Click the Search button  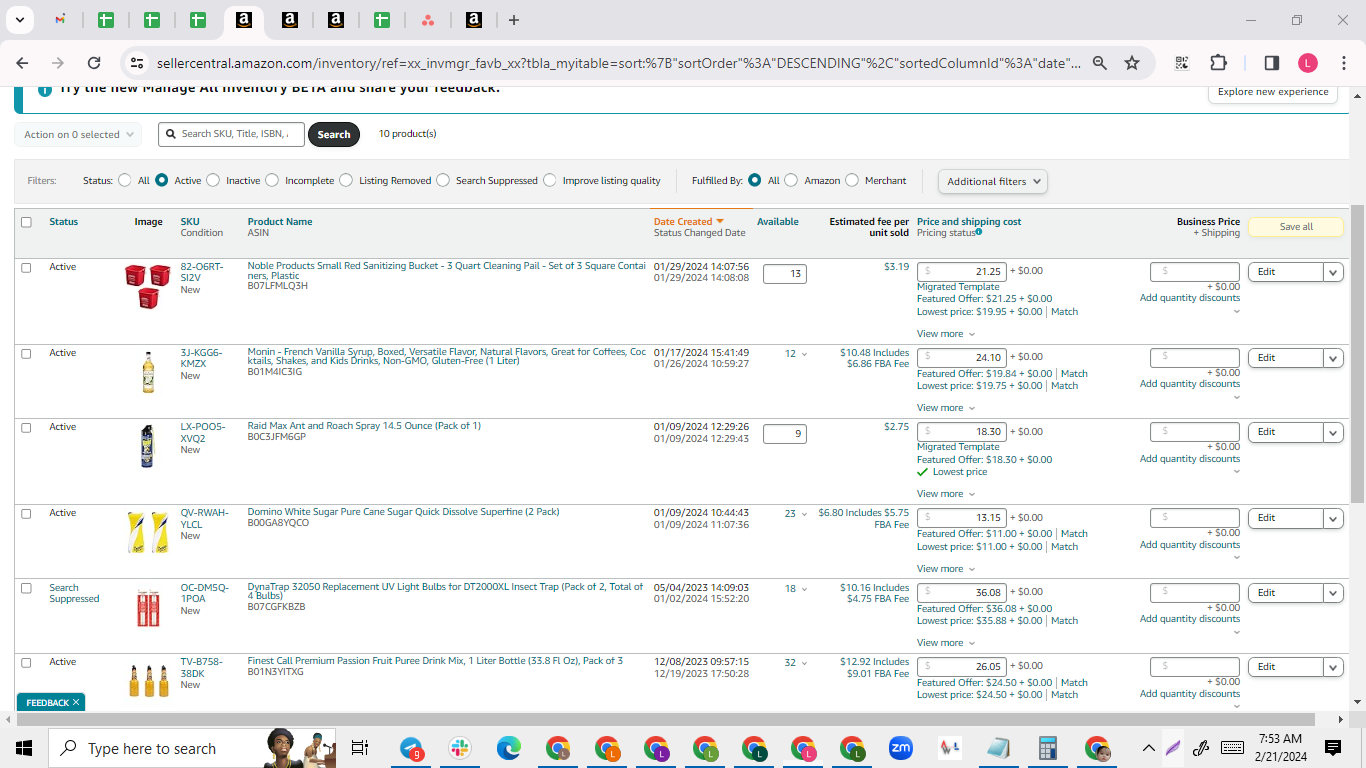coord(334,134)
